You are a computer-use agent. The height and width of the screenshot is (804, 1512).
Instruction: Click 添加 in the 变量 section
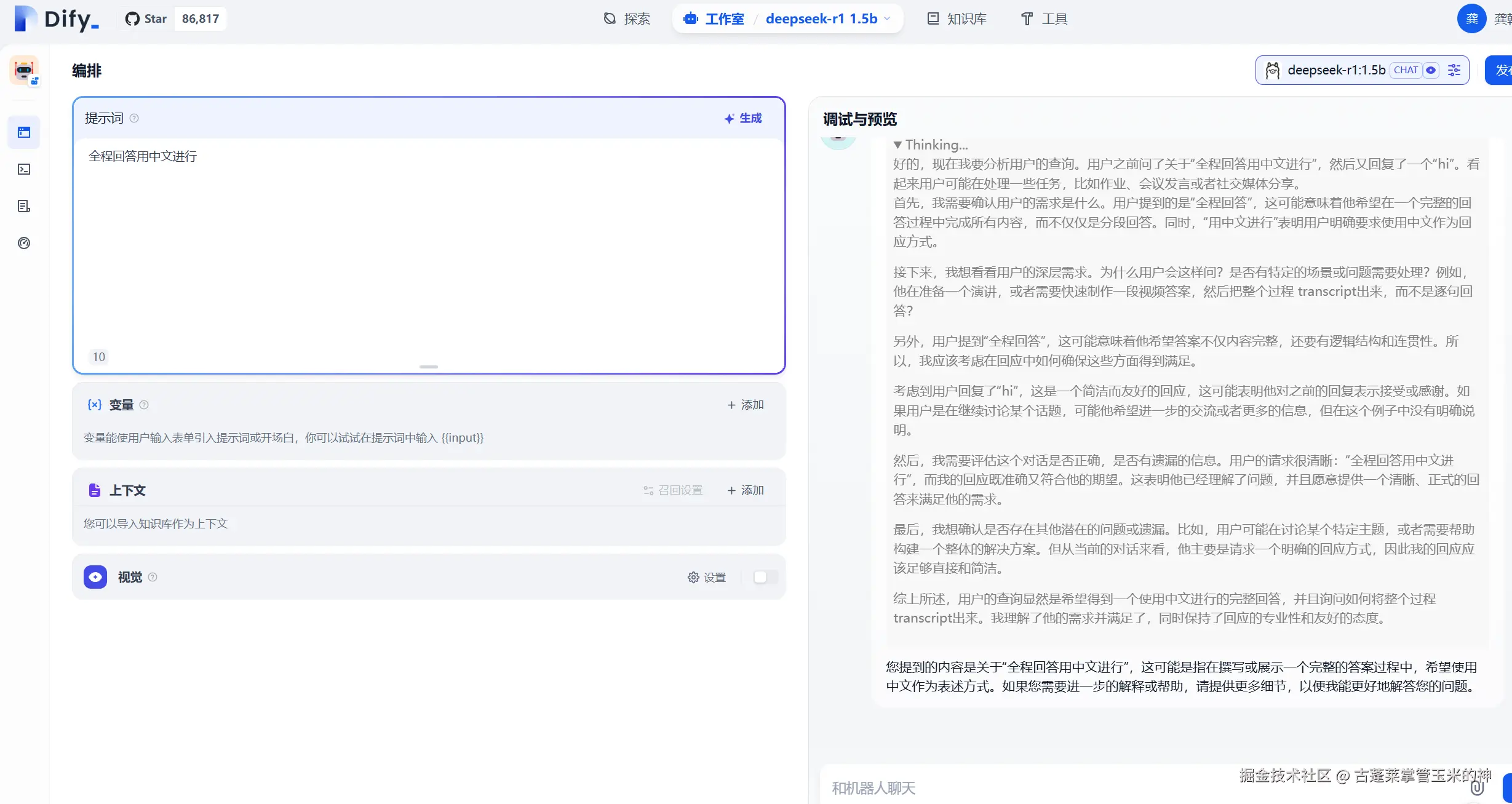tap(746, 405)
